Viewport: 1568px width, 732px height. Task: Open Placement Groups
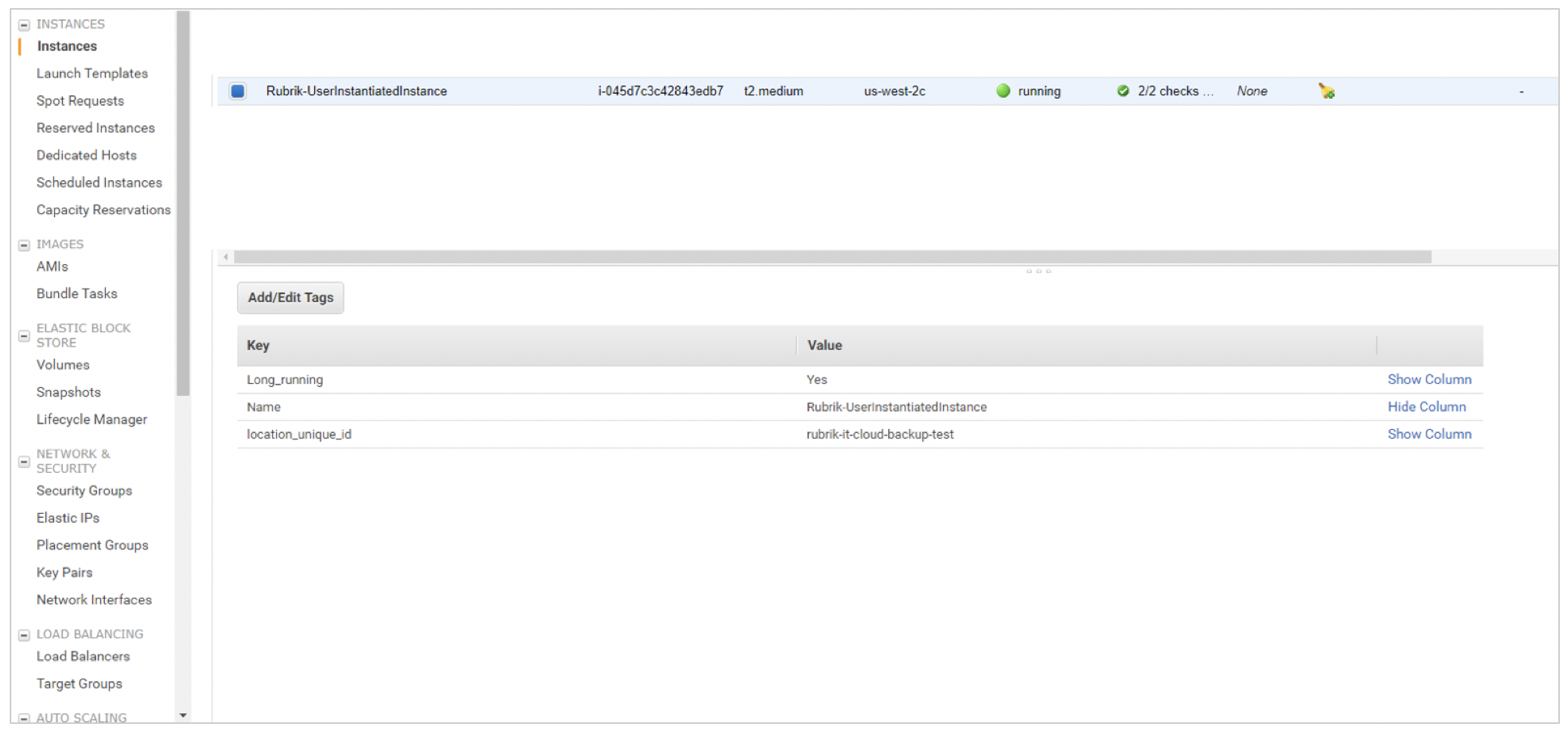tap(92, 546)
